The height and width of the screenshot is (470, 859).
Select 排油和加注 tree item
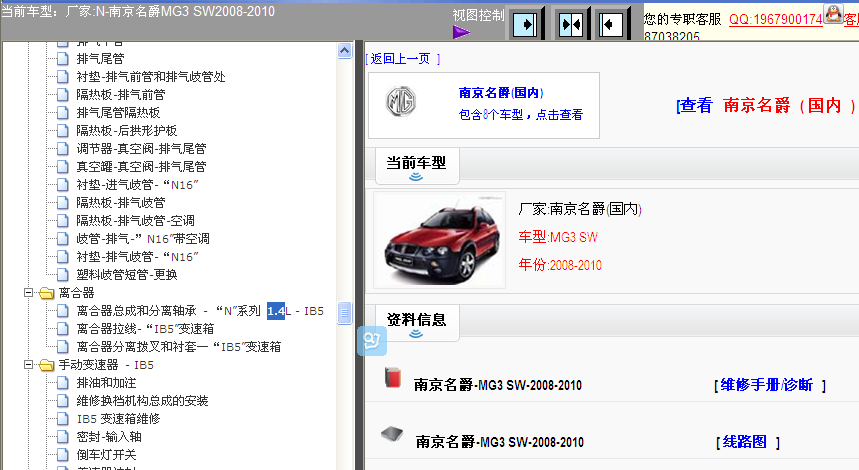106,383
